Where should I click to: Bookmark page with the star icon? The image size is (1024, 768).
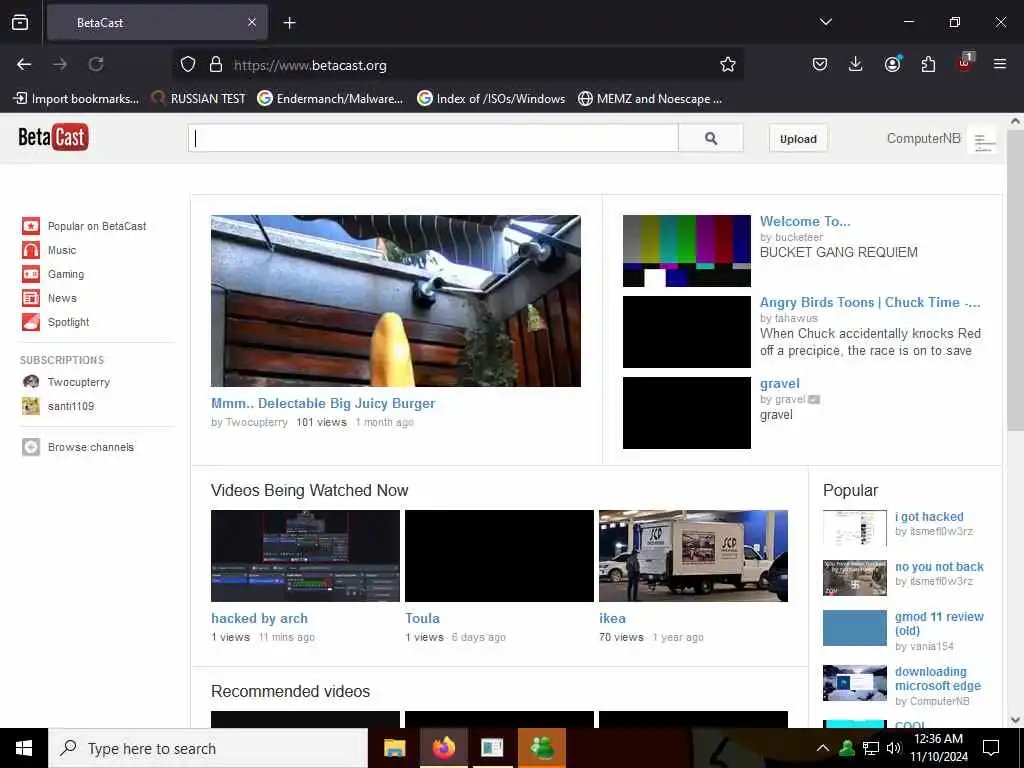(x=728, y=64)
